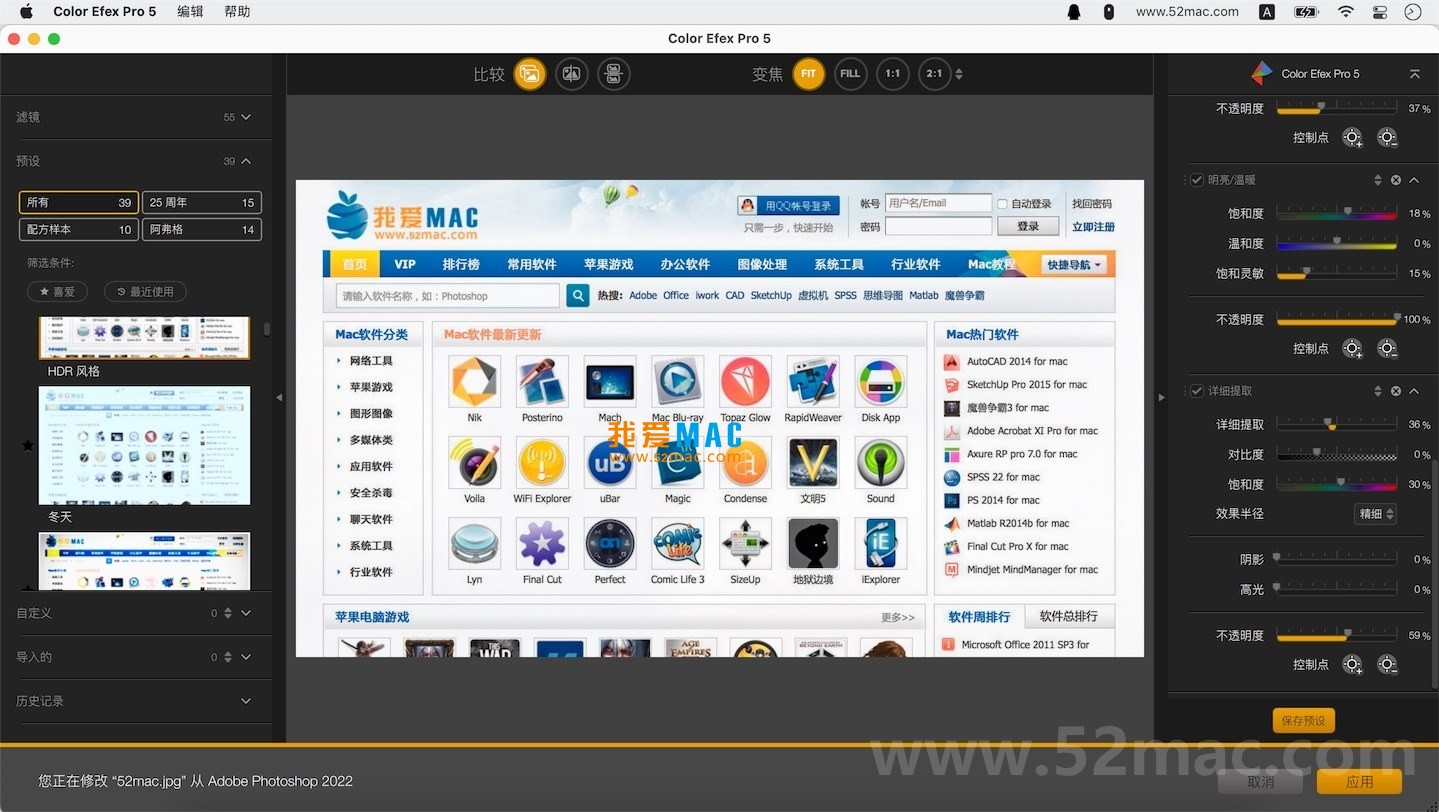The image size is (1439, 812).
Task: Add control point in 详细提取 filter
Action: click(1352, 665)
